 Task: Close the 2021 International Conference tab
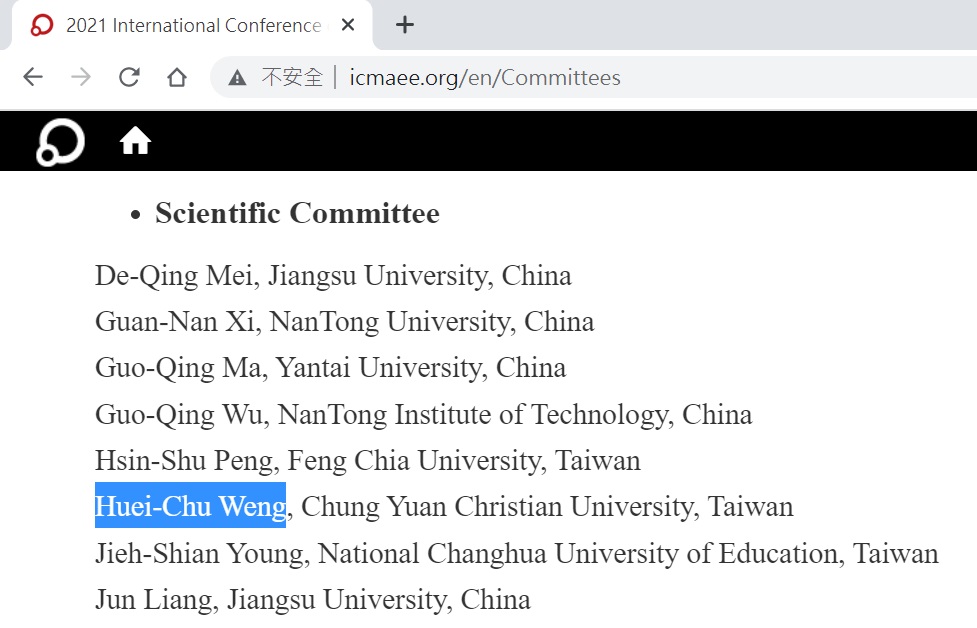click(348, 25)
